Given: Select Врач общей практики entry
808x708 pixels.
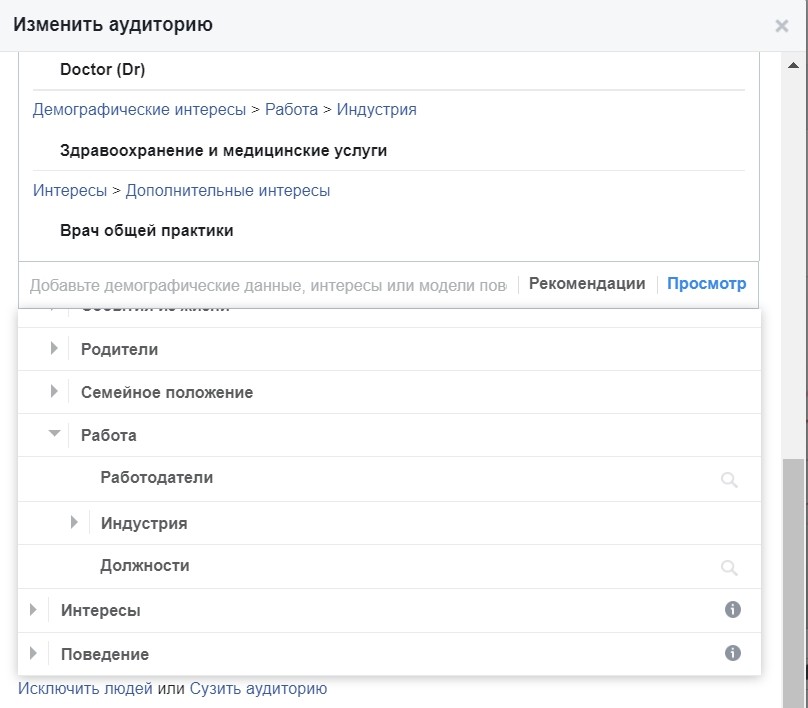Looking at the screenshot, I should (146, 230).
